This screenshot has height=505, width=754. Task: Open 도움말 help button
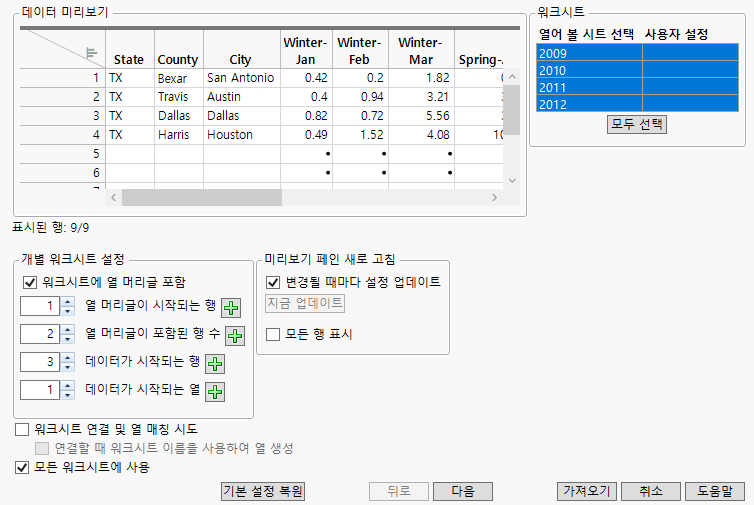(x=715, y=492)
